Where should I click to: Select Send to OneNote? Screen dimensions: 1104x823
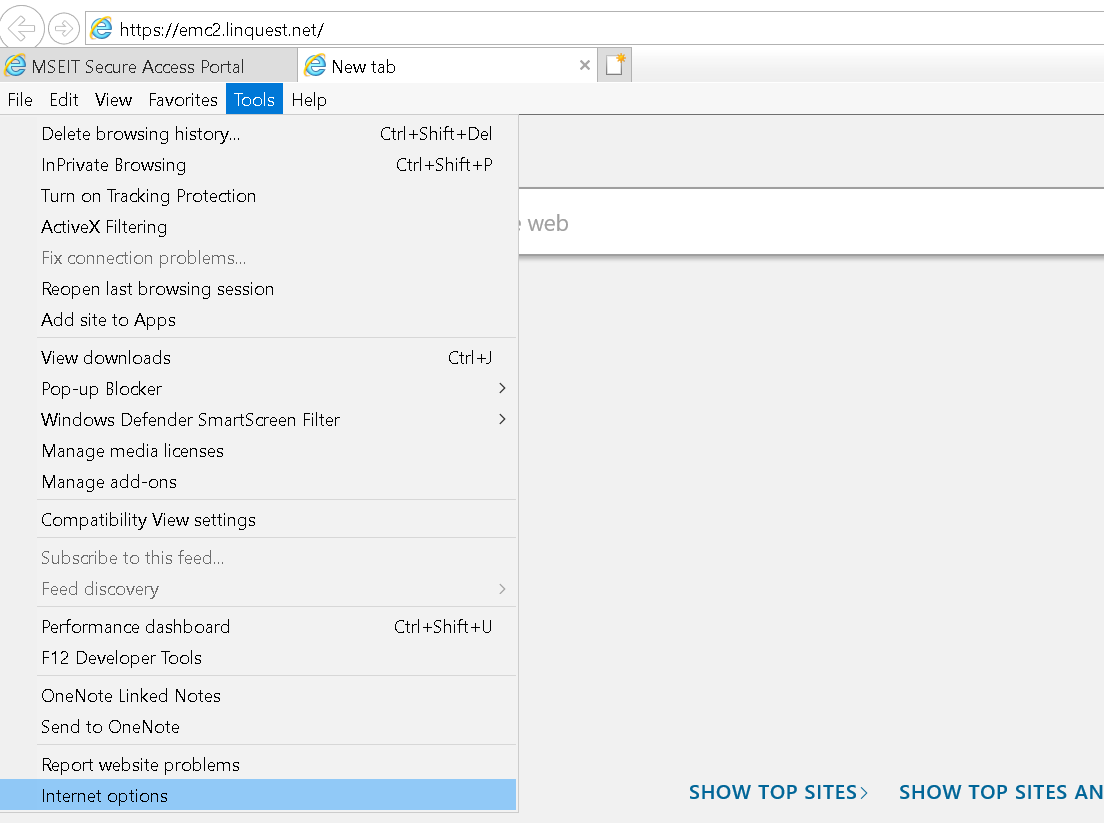[258, 727]
